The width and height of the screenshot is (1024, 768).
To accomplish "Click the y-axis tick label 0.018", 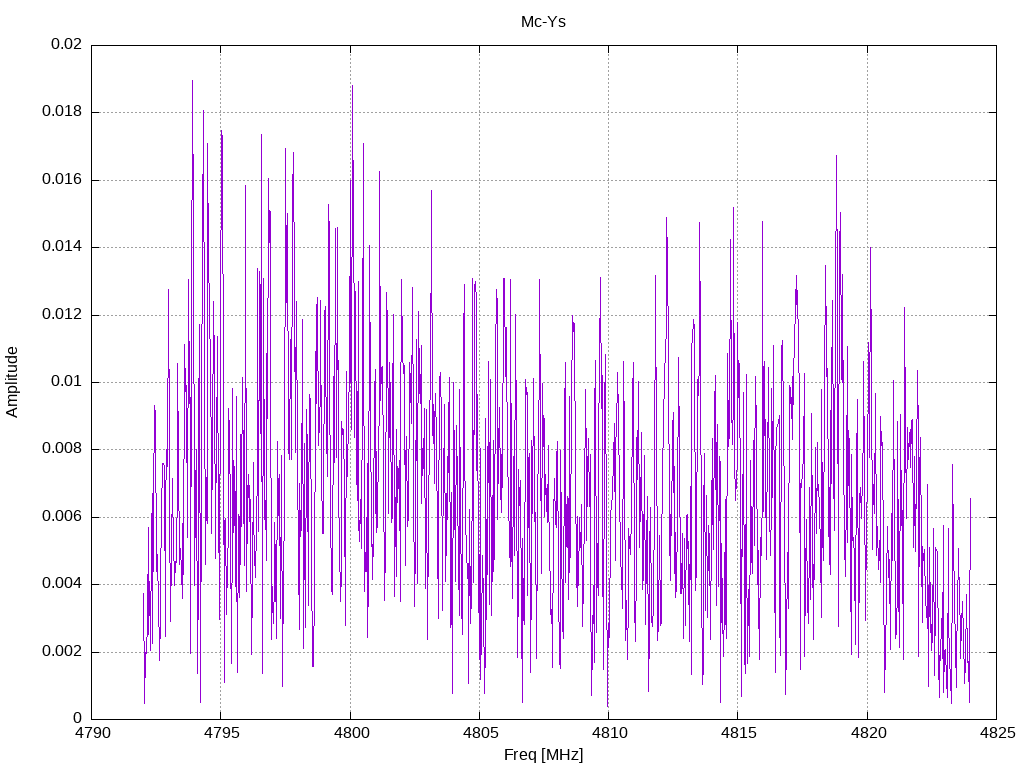I will point(62,111).
